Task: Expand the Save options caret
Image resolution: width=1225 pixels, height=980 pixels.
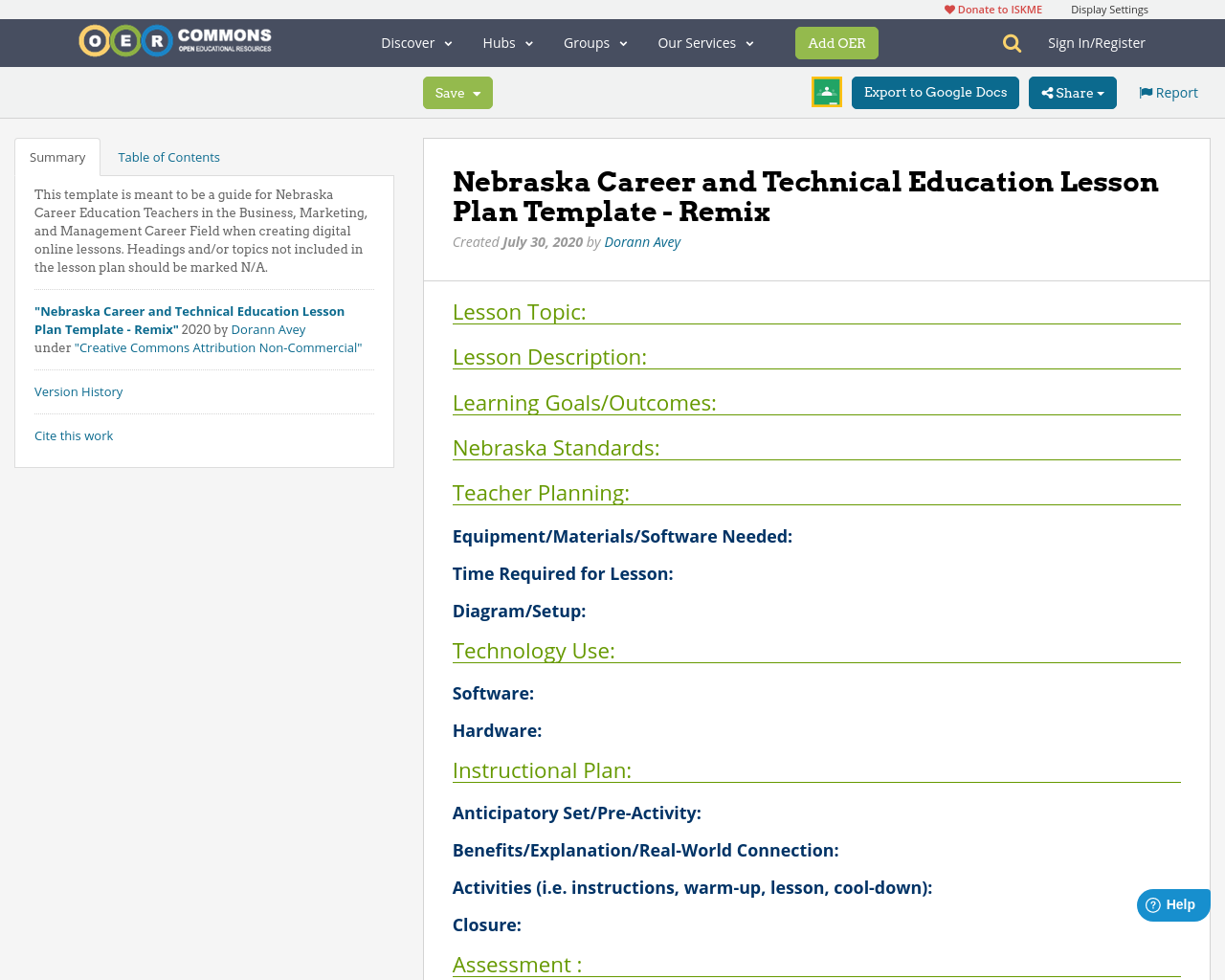Action: [x=476, y=93]
